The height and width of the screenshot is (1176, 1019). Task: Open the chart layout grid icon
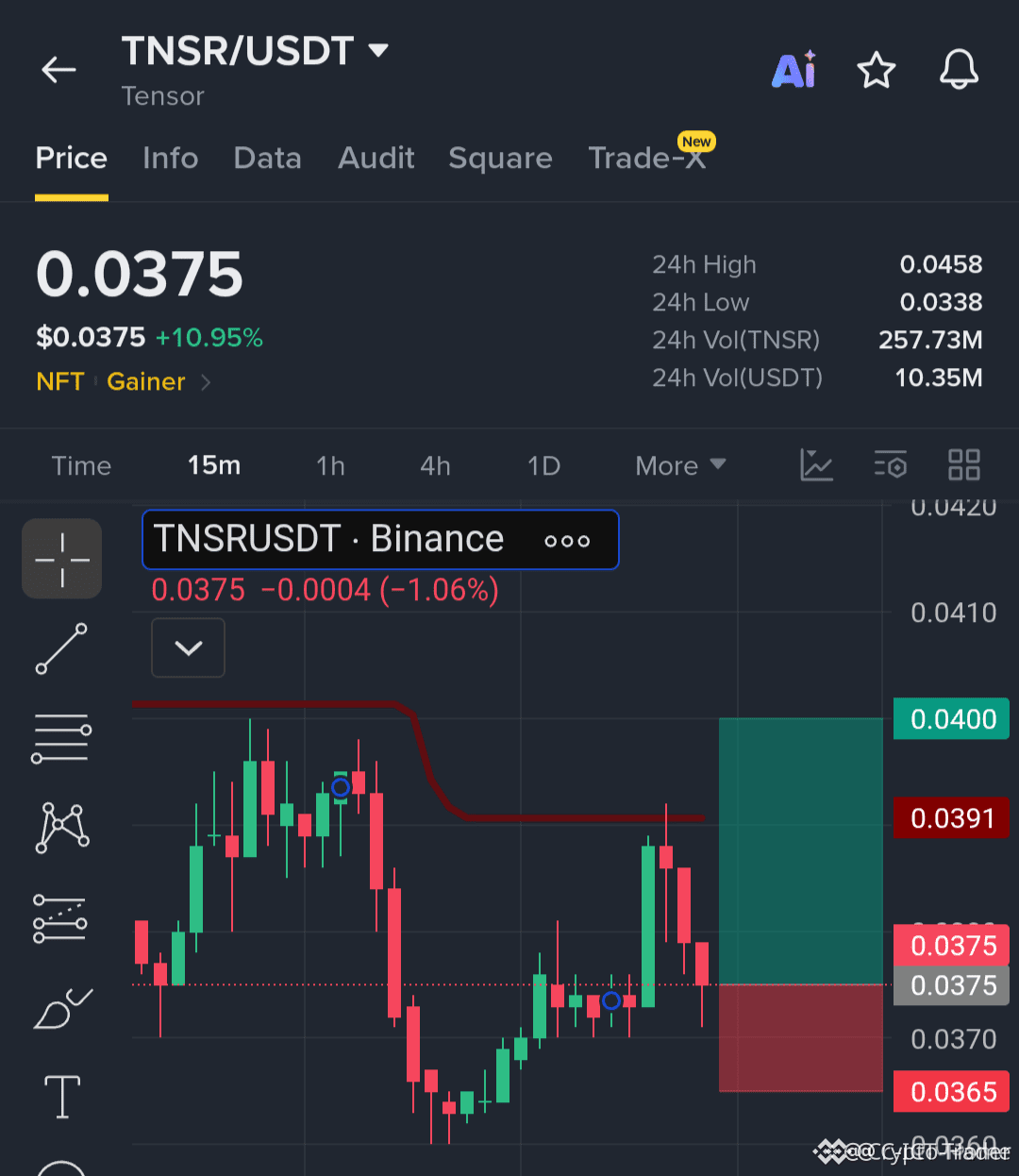(x=964, y=464)
